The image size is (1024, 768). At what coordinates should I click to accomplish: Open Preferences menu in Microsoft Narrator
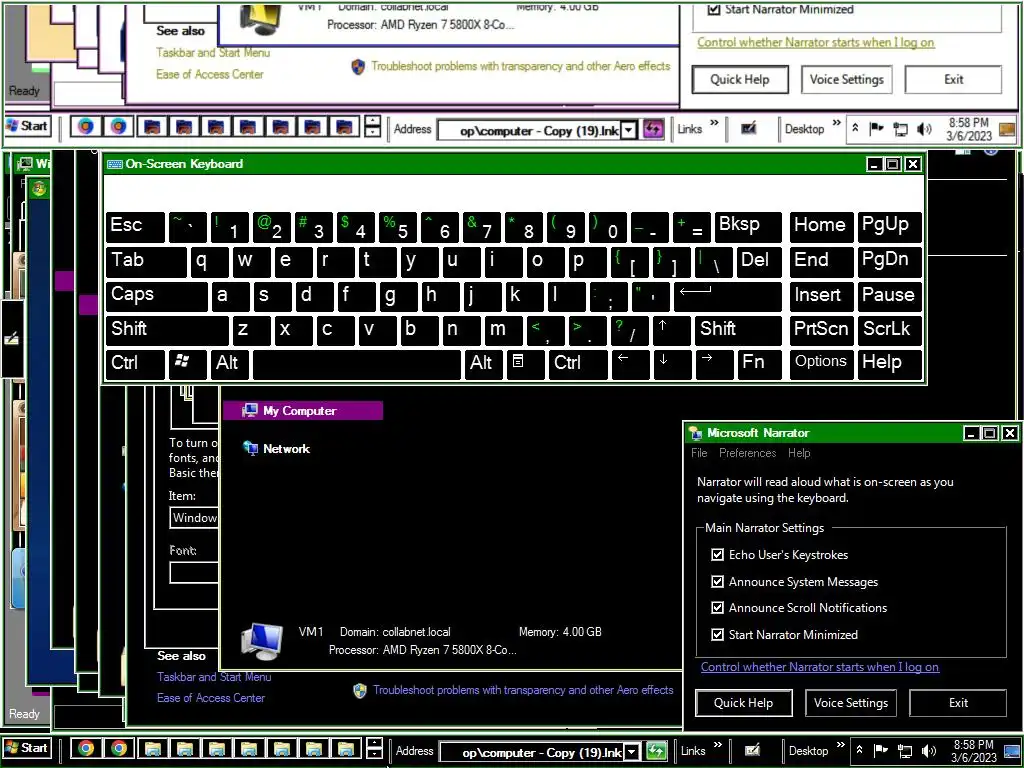(x=747, y=453)
